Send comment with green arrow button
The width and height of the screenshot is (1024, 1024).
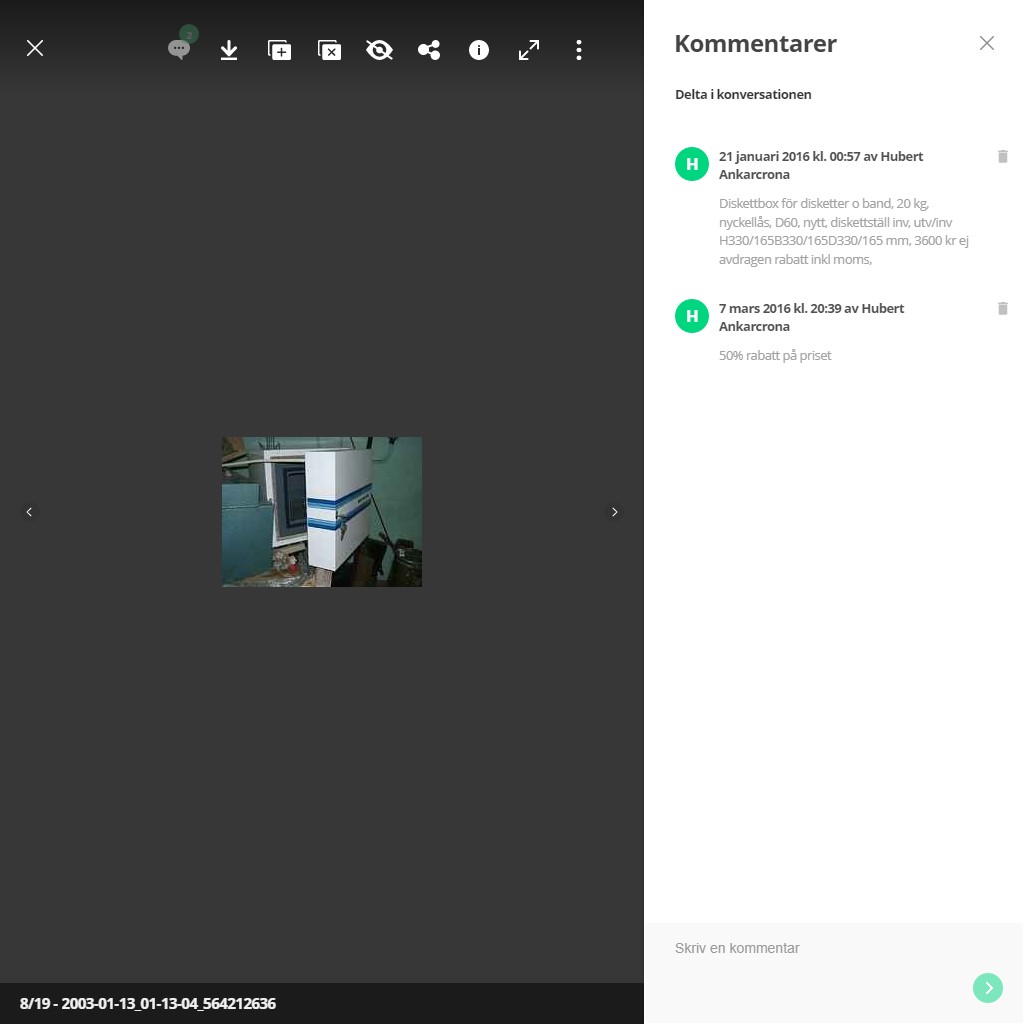pyautogui.click(x=988, y=988)
